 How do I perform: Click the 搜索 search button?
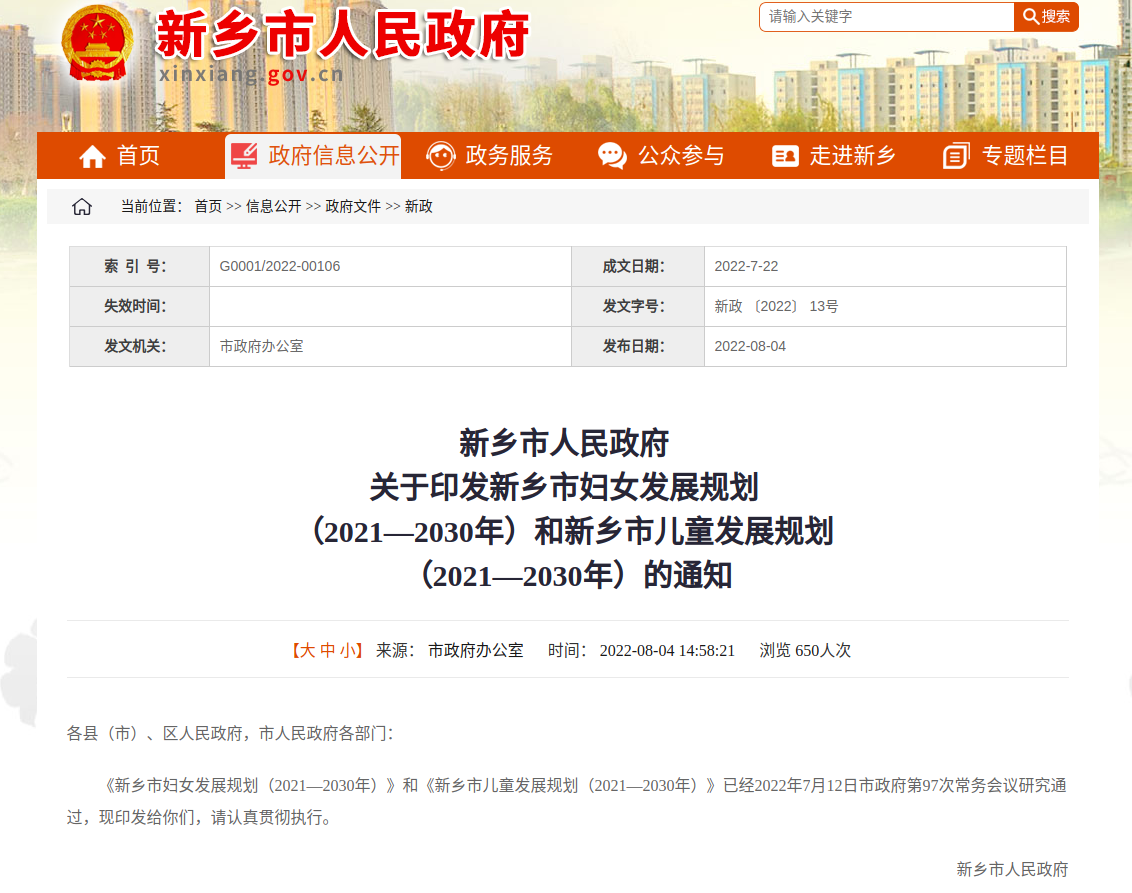(x=1046, y=17)
